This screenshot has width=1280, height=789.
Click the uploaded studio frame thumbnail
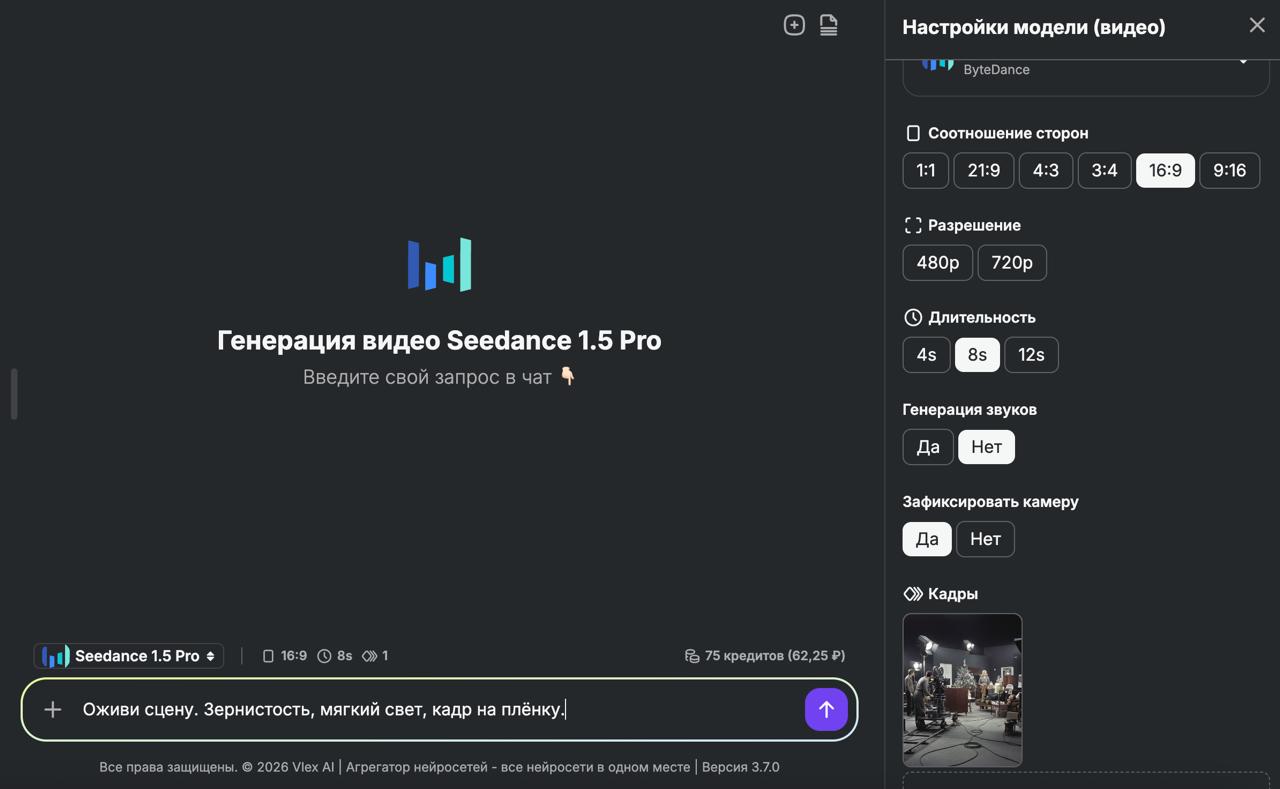(962, 690)
